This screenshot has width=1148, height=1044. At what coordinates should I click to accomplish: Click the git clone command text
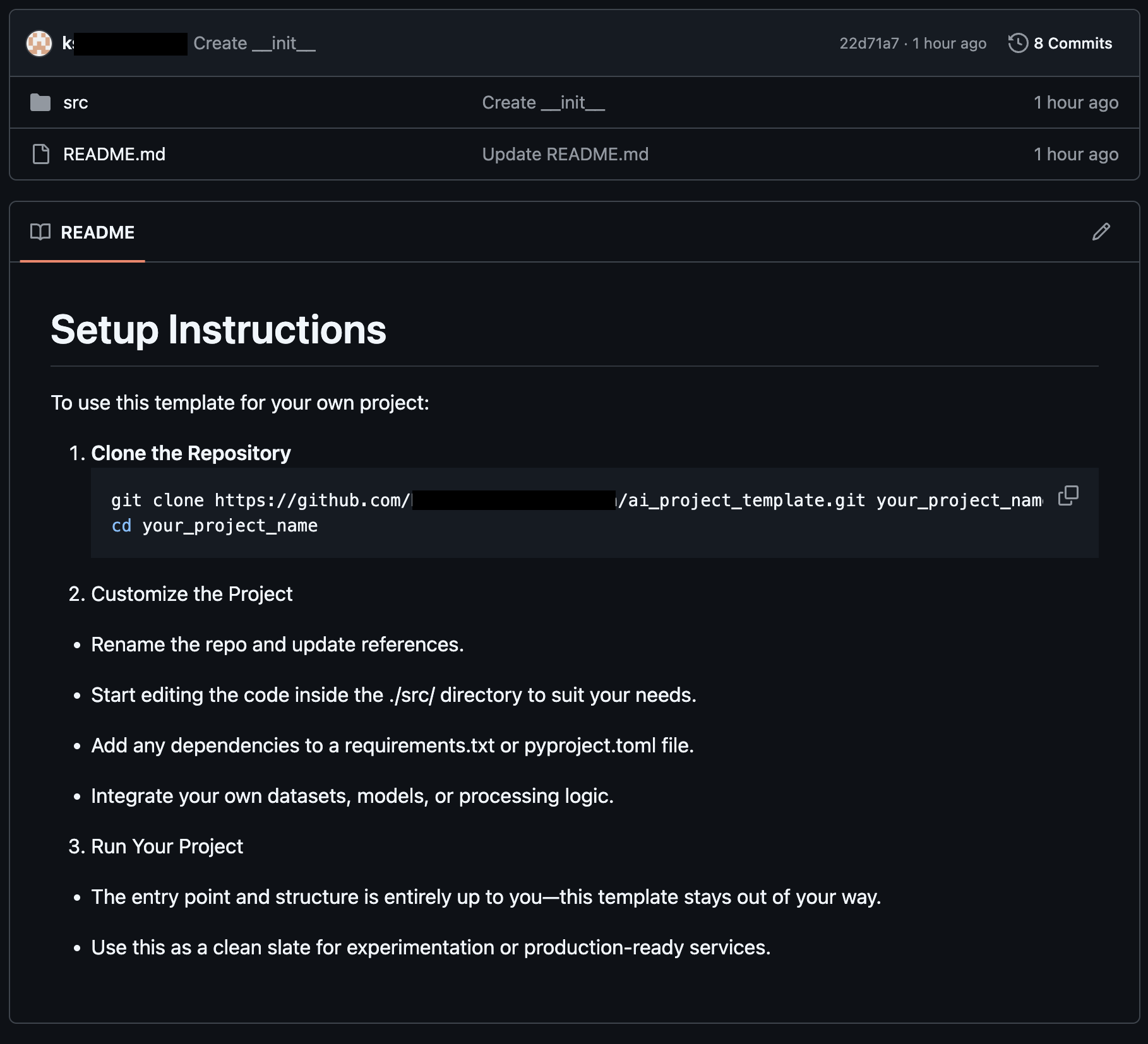tap(577, 500)
